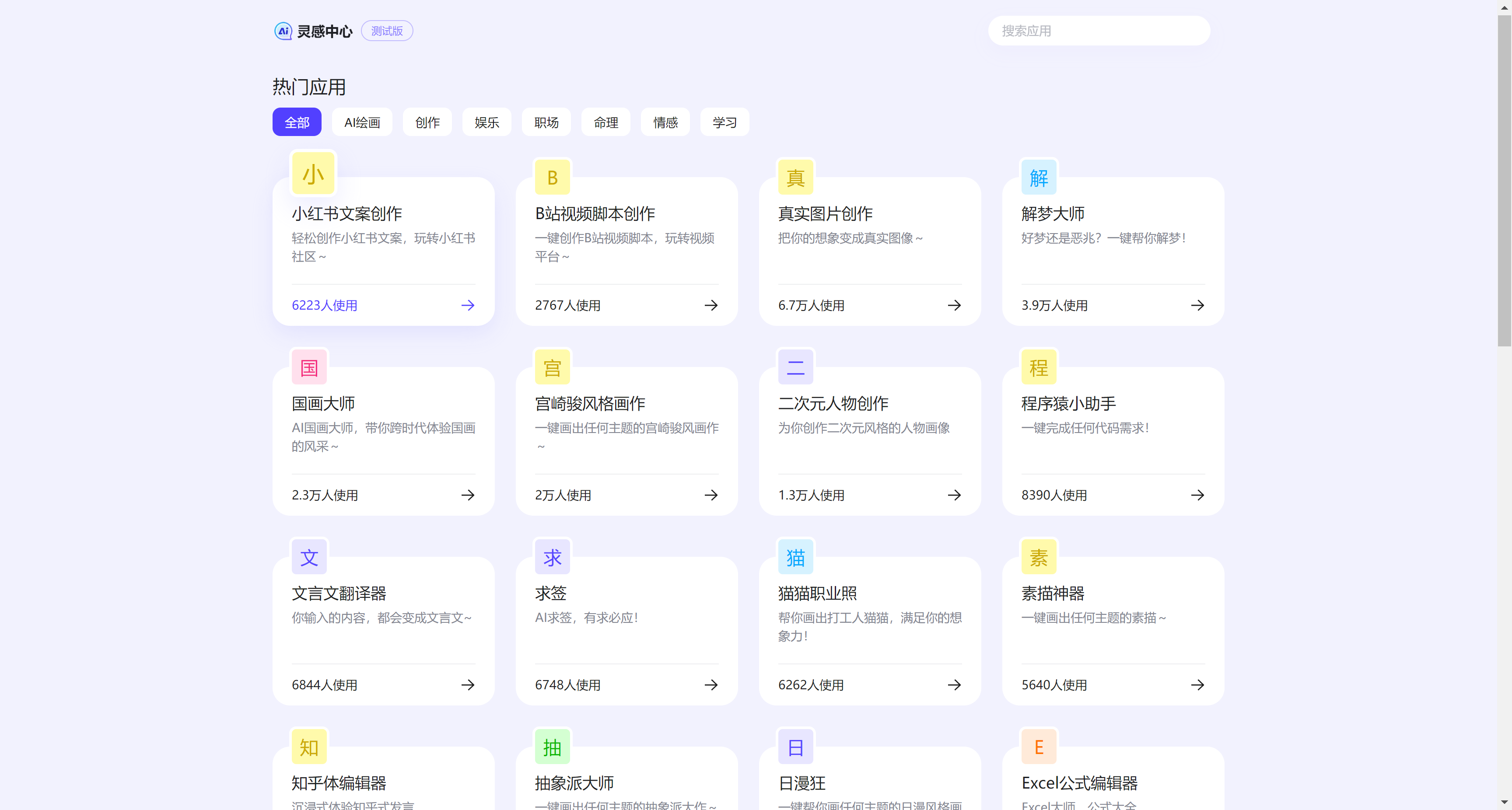Select the 抽象派大师 green icon tile

[x=552, y=747]
